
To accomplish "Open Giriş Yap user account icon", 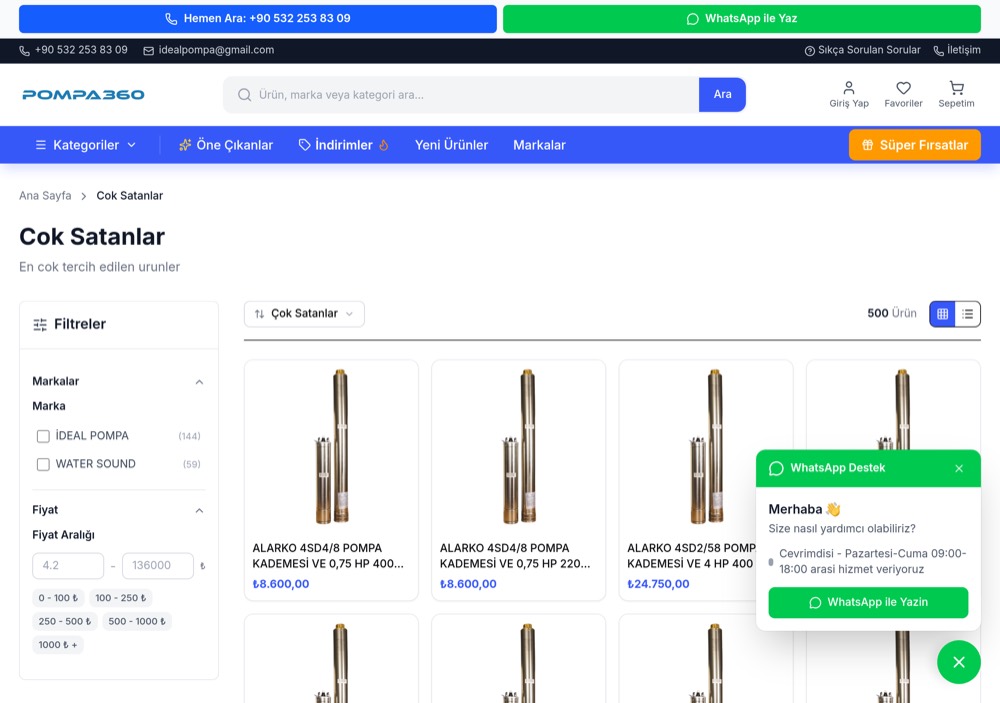I will pyautogui.click(x=849, y=94).
